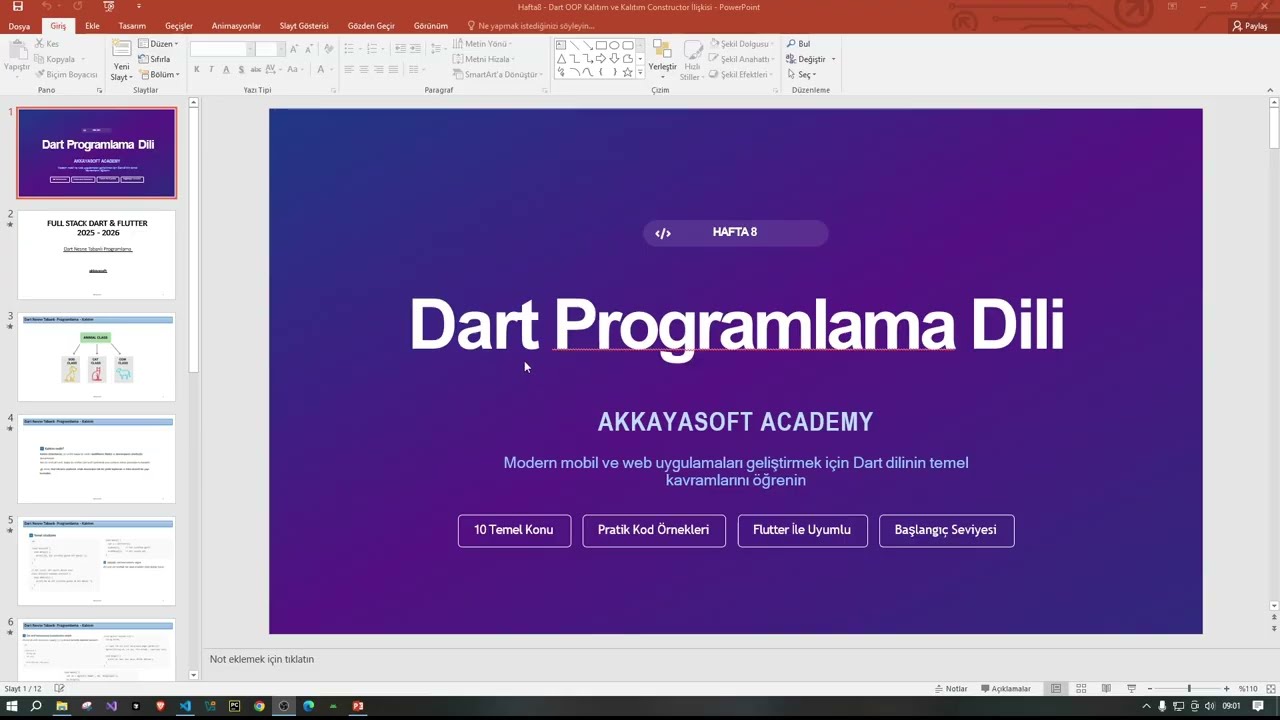Toggle align left paragraph button

pyautogui.click(x=350, y=69)
